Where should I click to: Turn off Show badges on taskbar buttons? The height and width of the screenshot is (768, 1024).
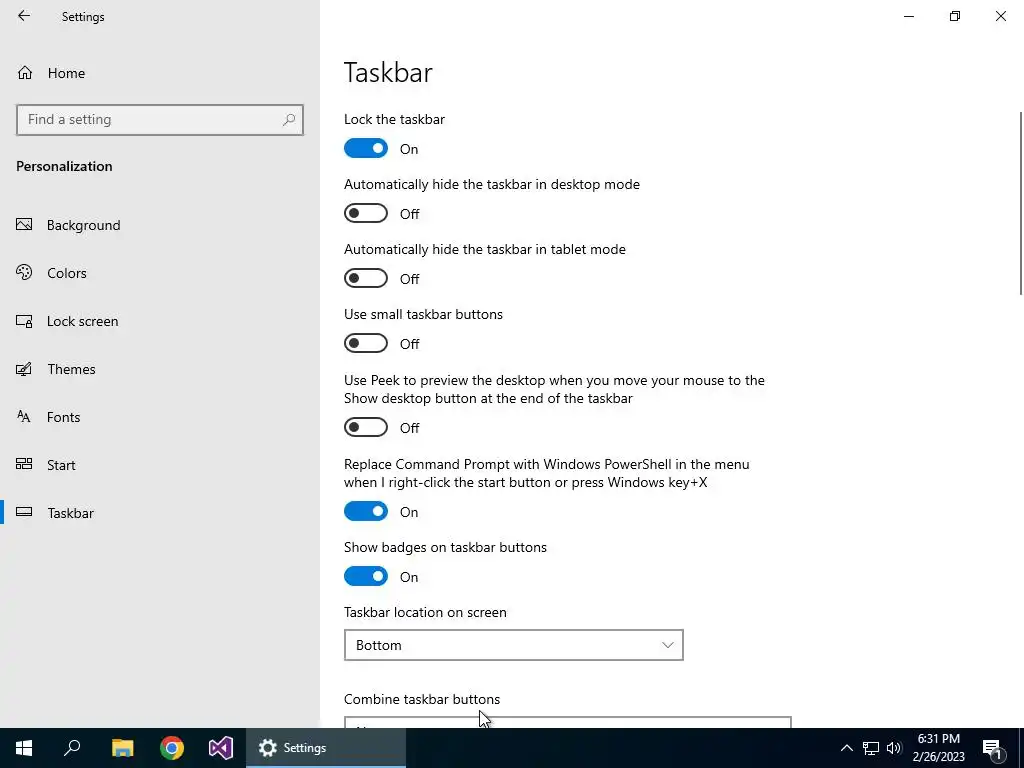[x=366, y=576]
